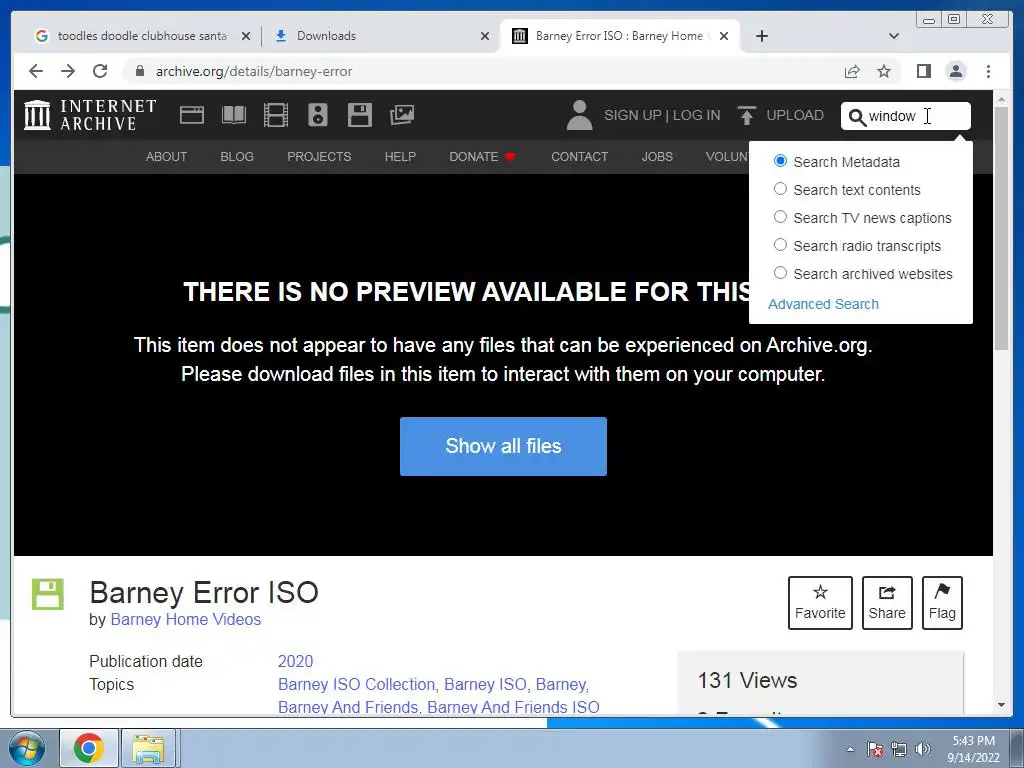
Task: Switch to the toodles doodle clubhouse tab
Action: pos(142,36)
